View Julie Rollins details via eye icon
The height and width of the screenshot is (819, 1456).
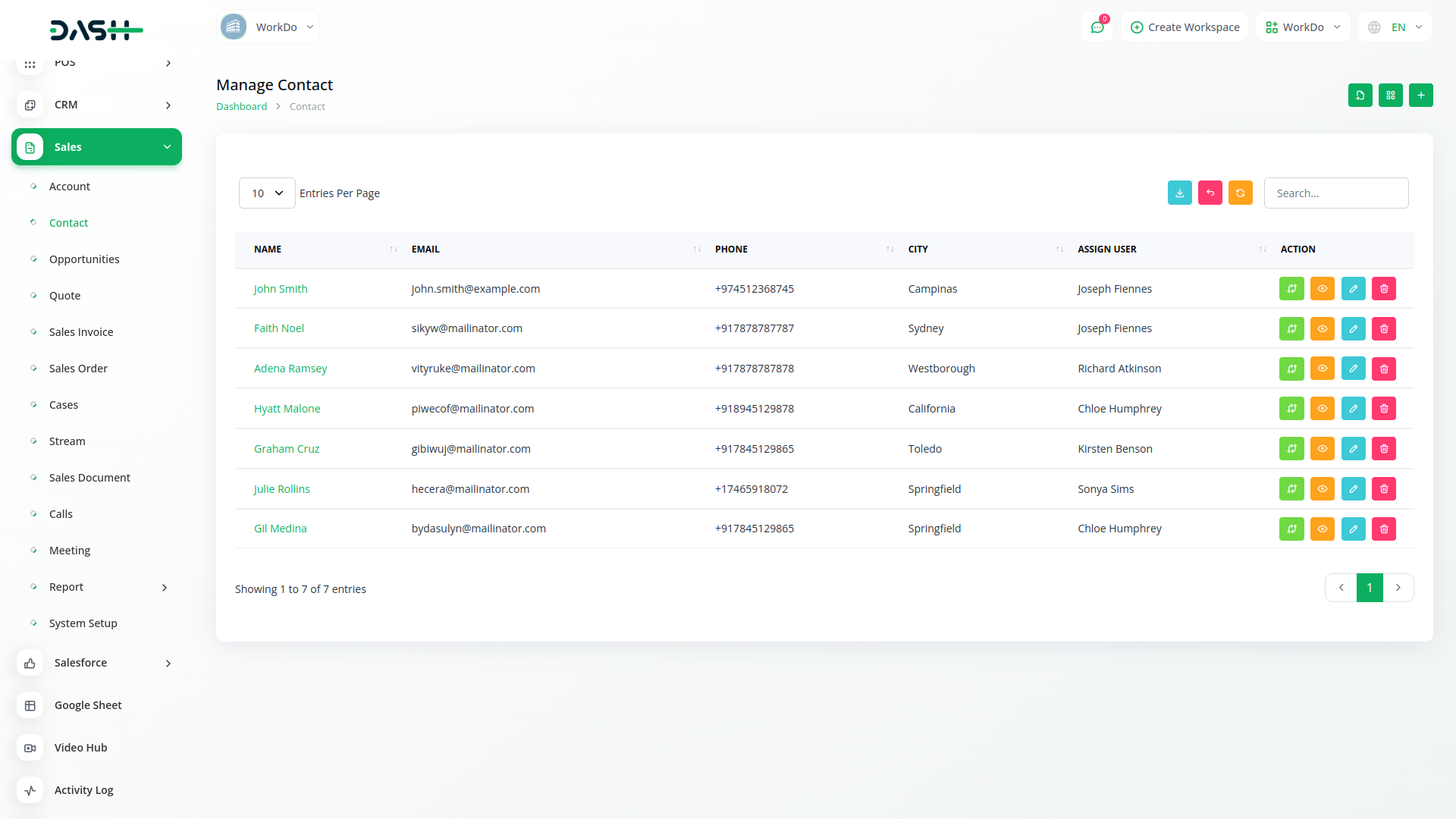coord(1322,489)
